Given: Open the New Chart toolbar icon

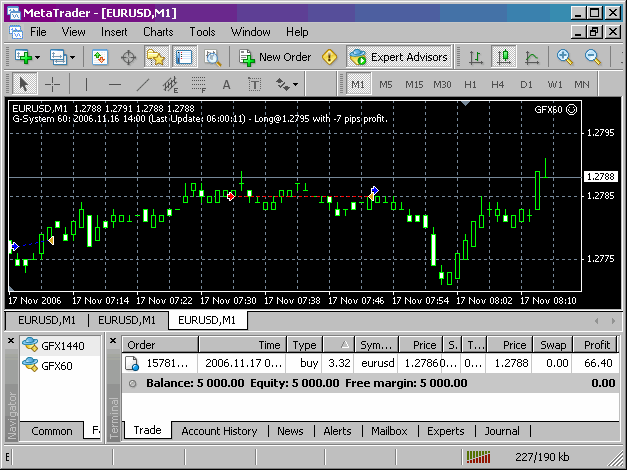Looking at the screenshot, I should [24, 57].
